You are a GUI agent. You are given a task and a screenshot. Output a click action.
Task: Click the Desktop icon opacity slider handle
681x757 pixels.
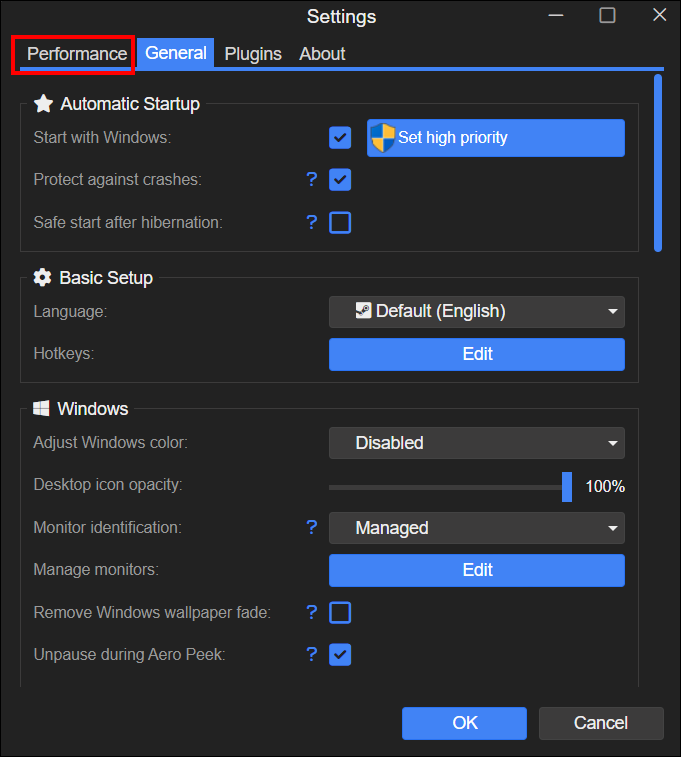567,487
